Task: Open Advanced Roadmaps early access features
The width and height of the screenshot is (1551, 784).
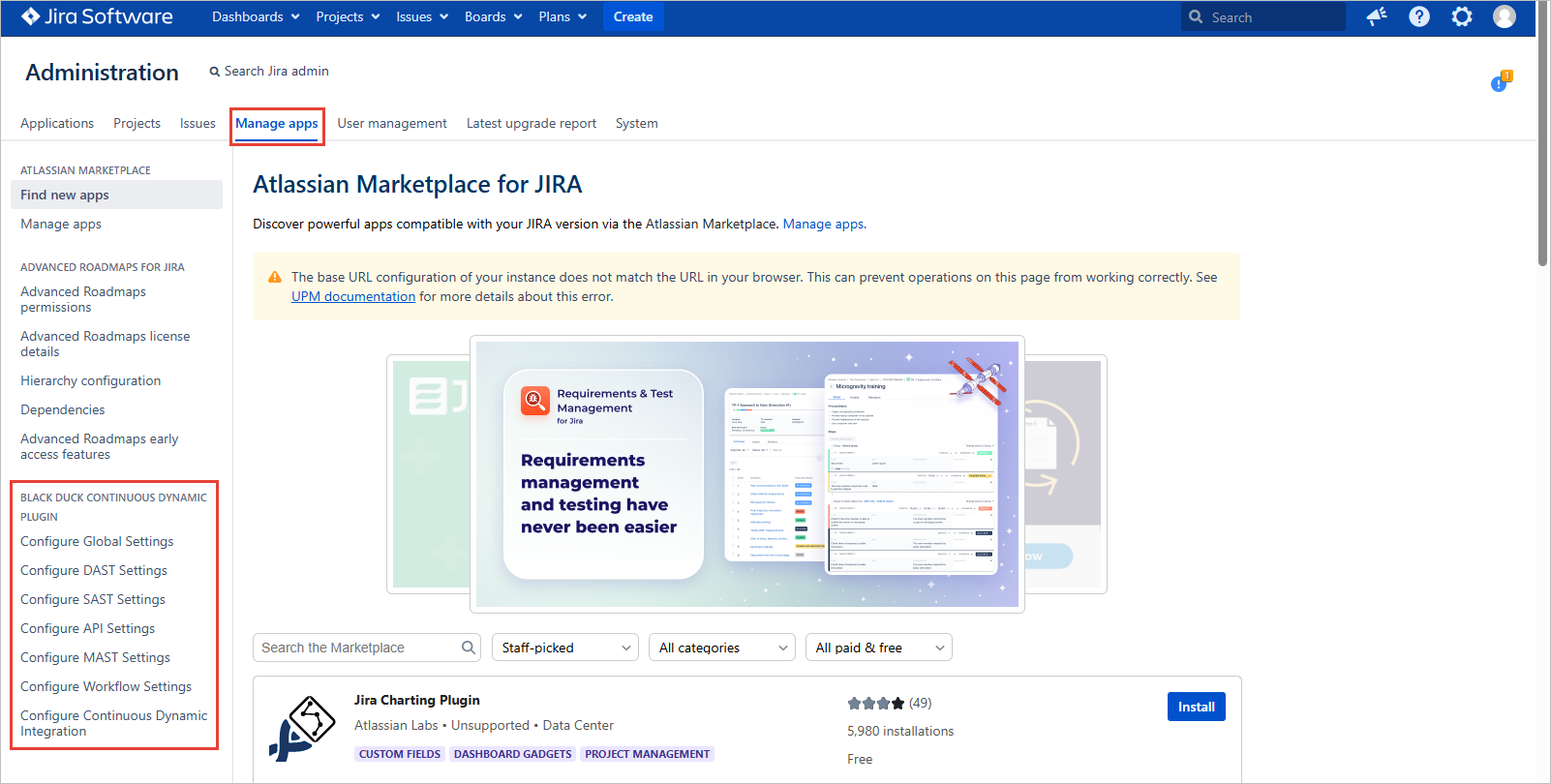Action: click(100, 446)
